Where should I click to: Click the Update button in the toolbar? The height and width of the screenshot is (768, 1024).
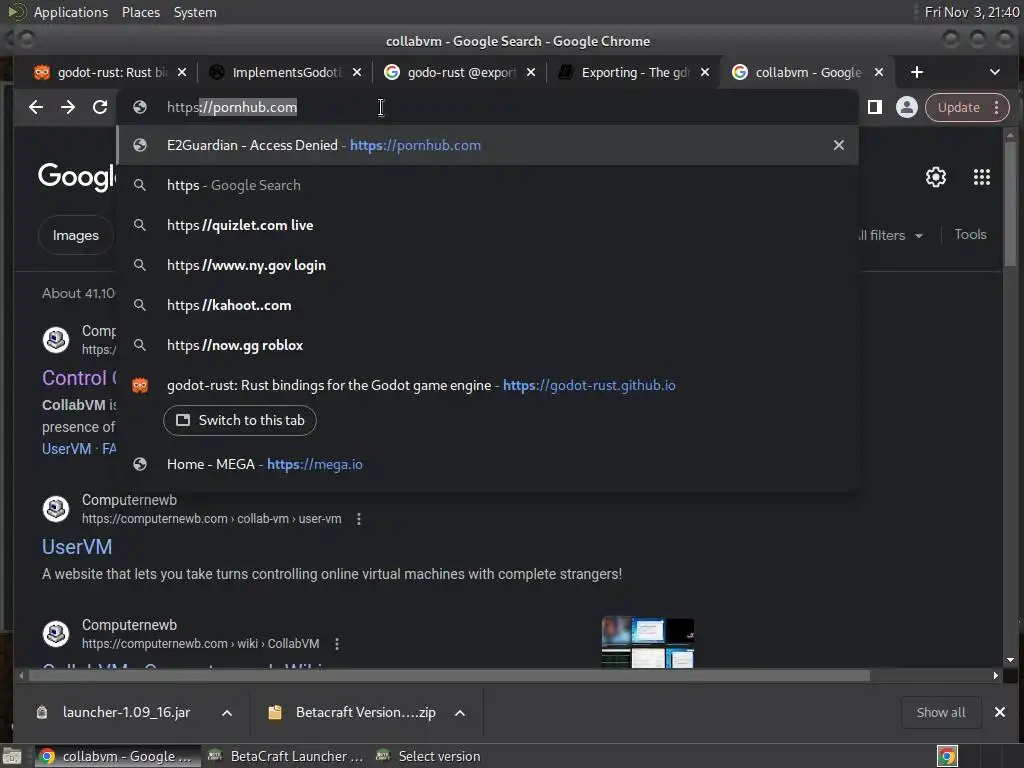pos(959,107)
